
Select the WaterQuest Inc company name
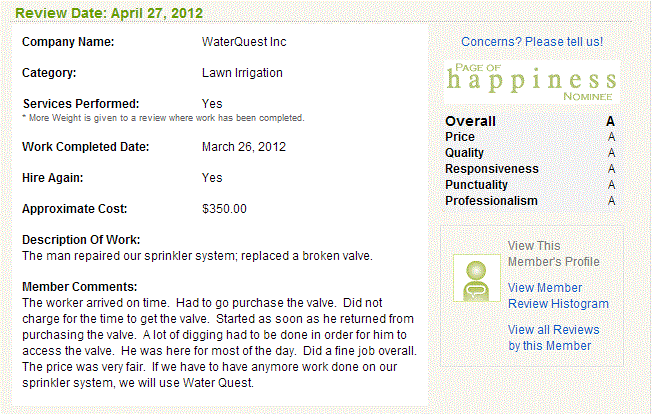(244, 42)
